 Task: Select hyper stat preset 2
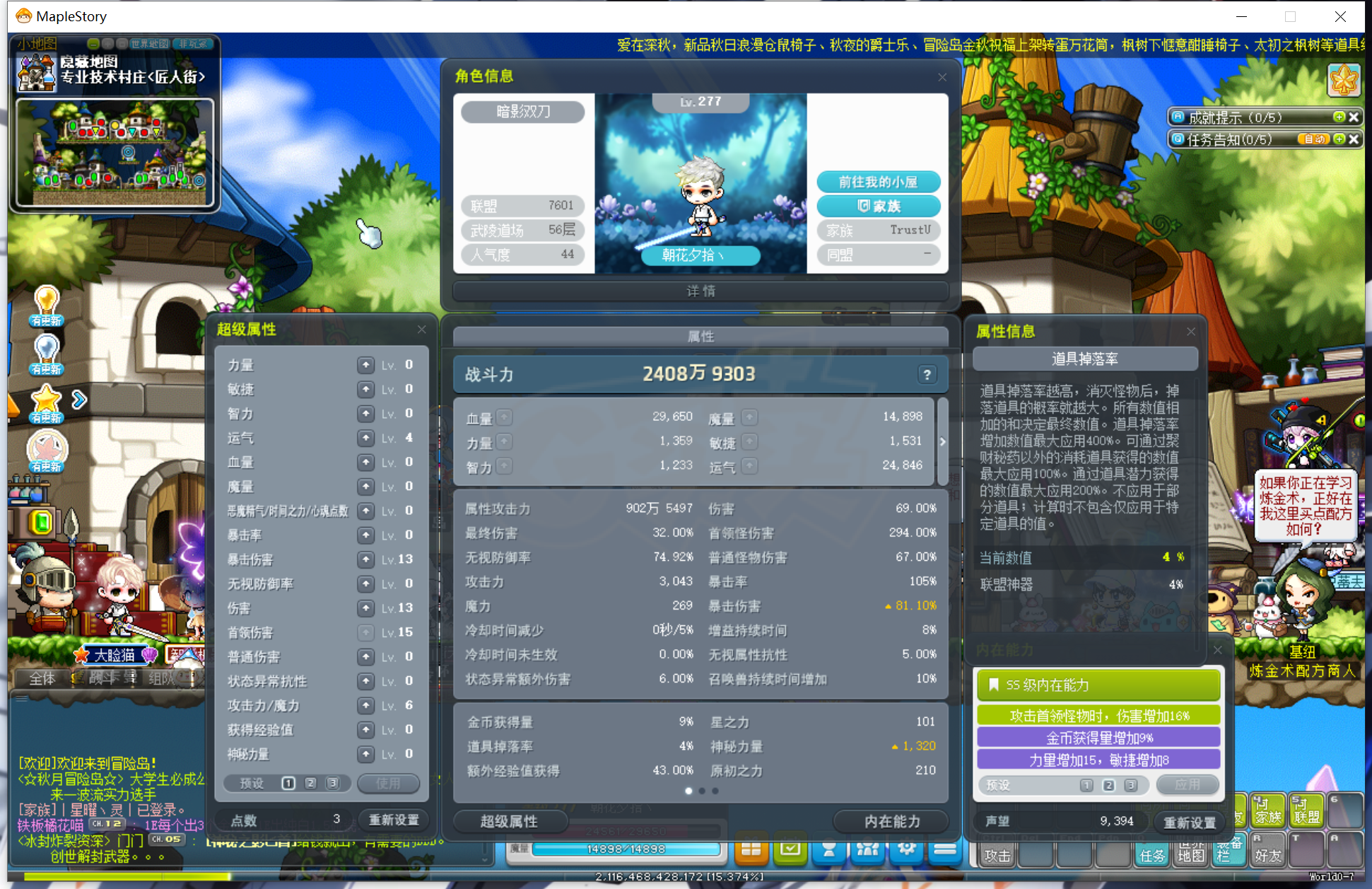(x=310, y=783)
